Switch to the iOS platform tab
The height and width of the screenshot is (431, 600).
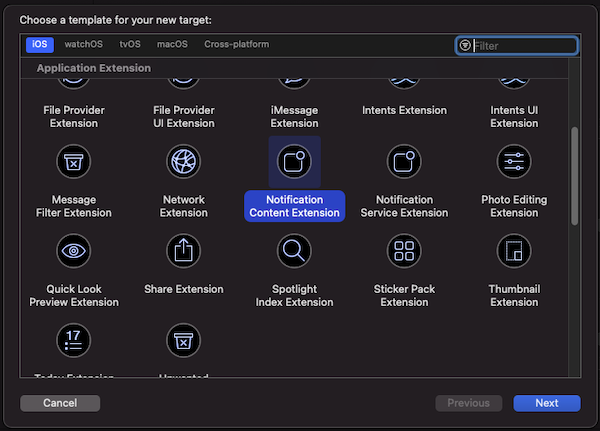40,44
